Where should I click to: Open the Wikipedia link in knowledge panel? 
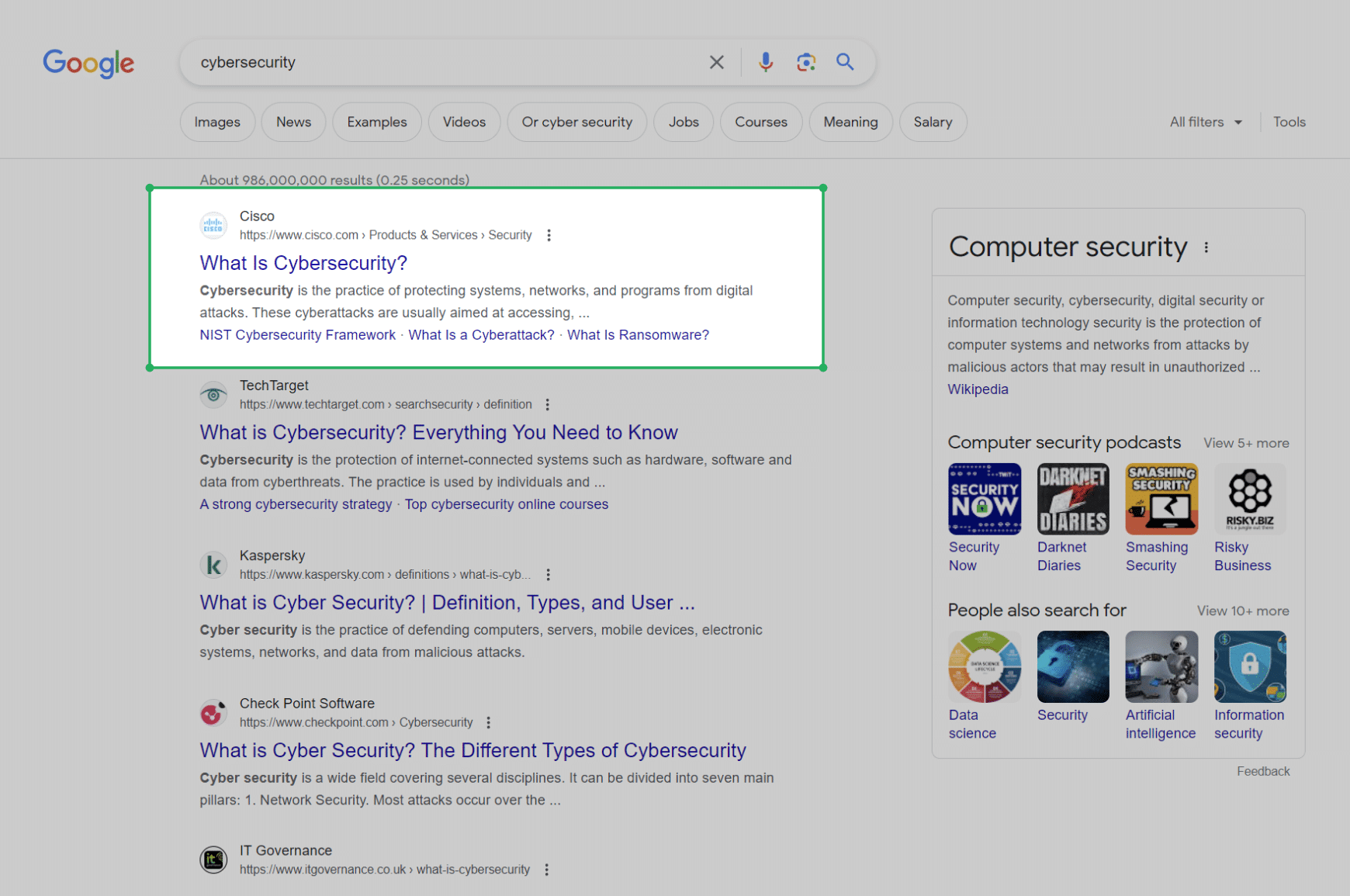pos(978,389)
